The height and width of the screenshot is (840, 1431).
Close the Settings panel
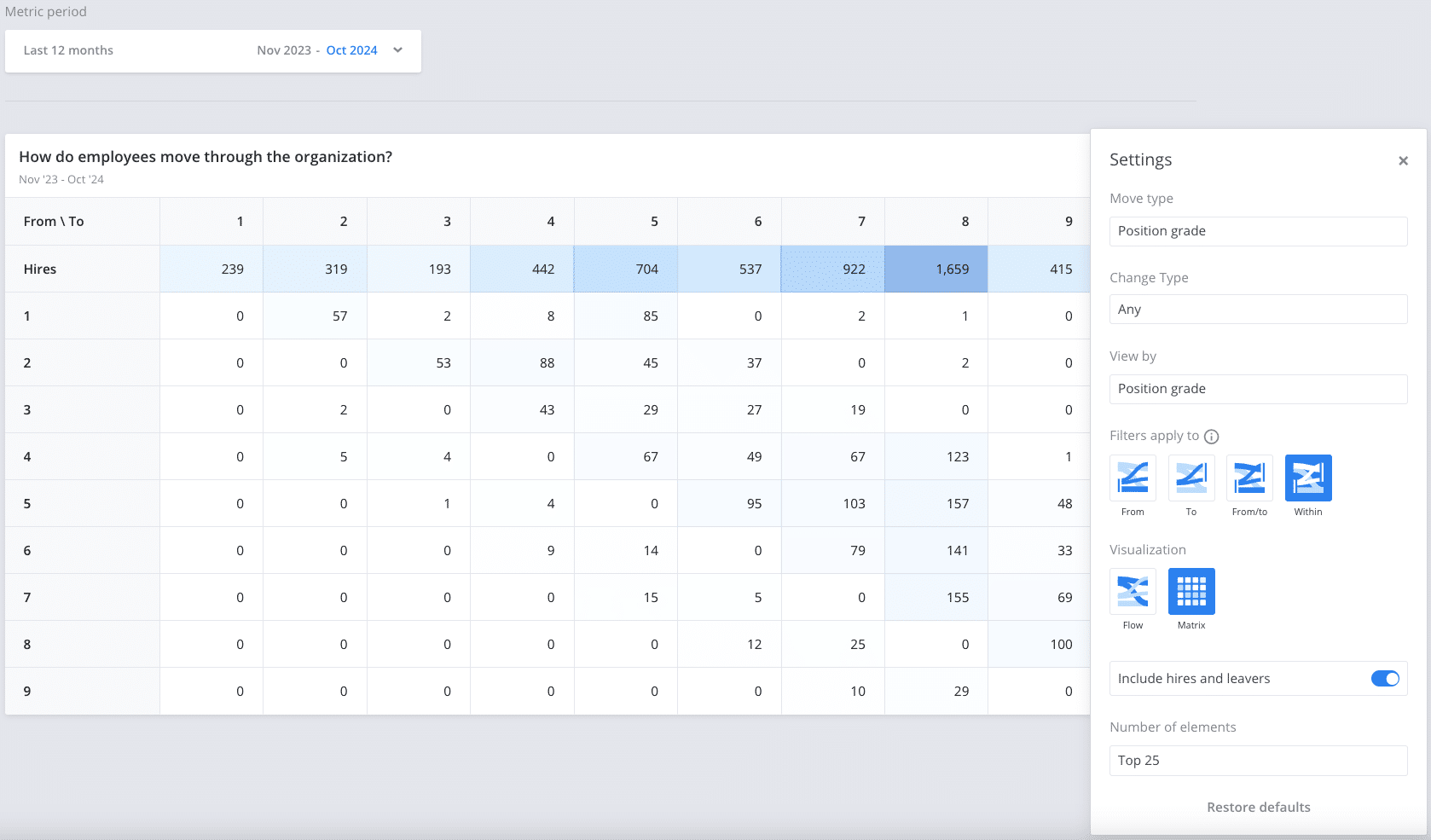tap(1402, 160)
